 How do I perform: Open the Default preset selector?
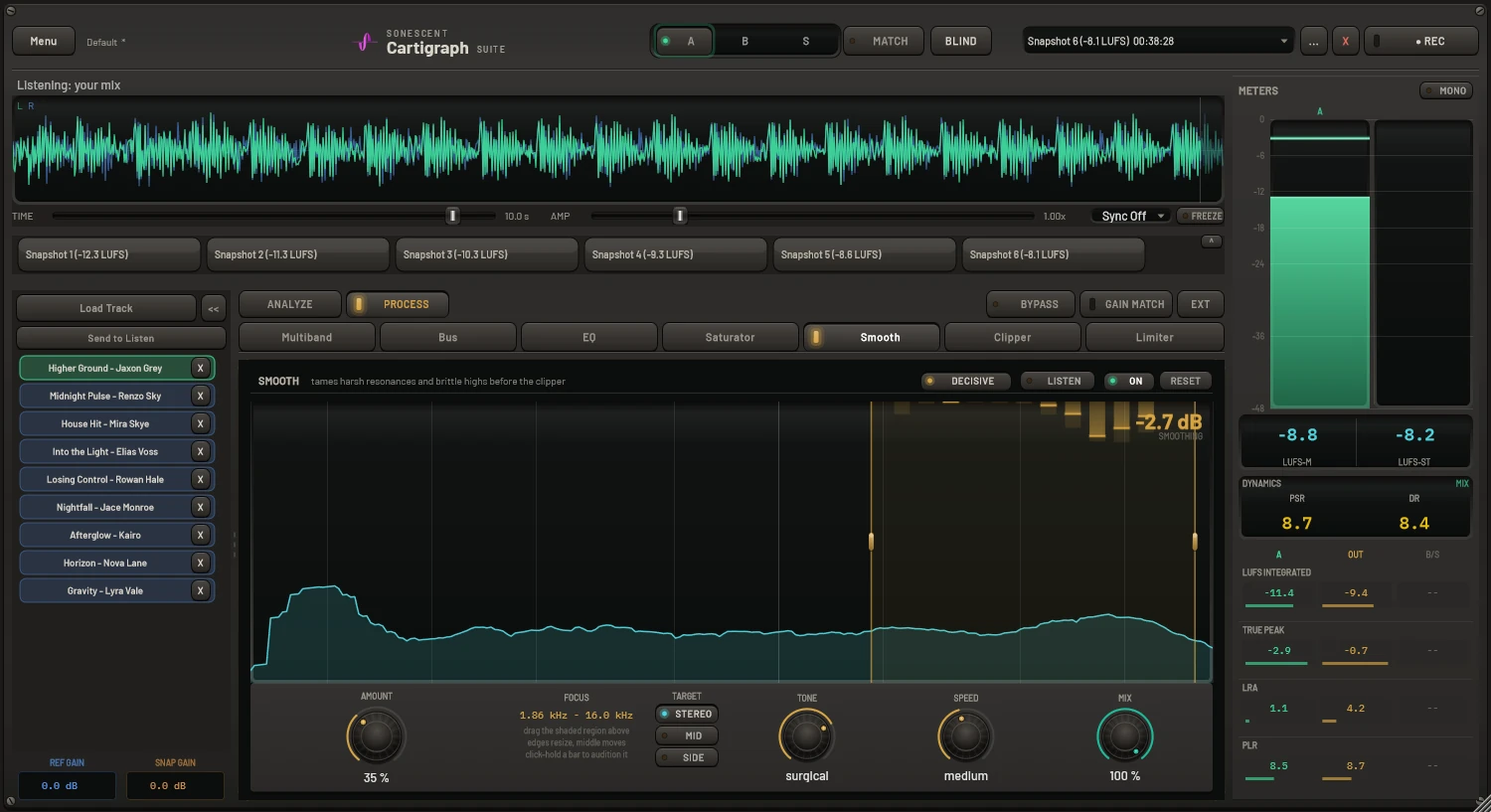click(x=105, y=42)
